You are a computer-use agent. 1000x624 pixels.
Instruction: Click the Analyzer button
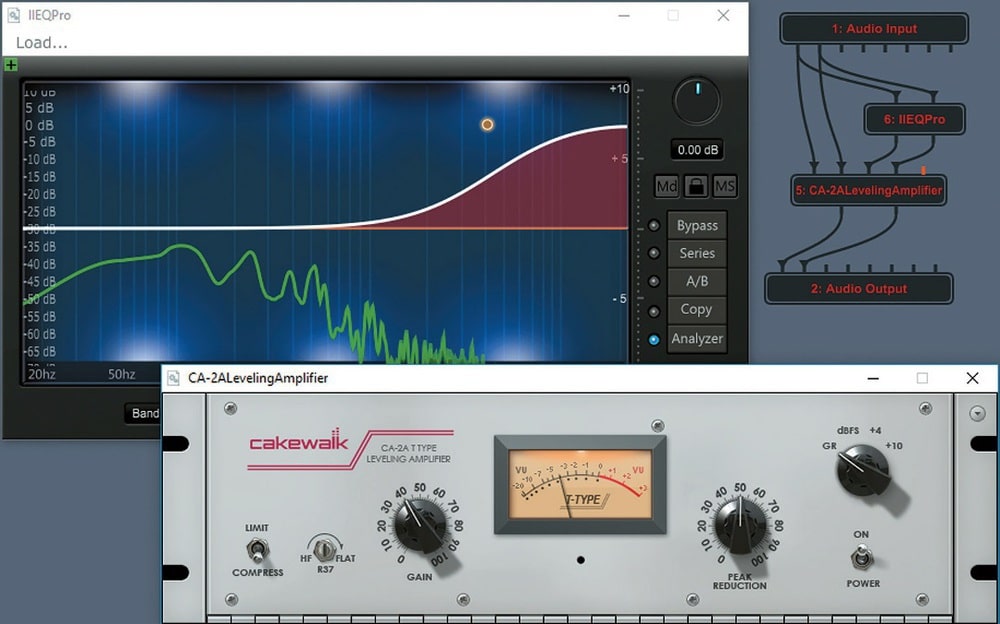[697, 338]
